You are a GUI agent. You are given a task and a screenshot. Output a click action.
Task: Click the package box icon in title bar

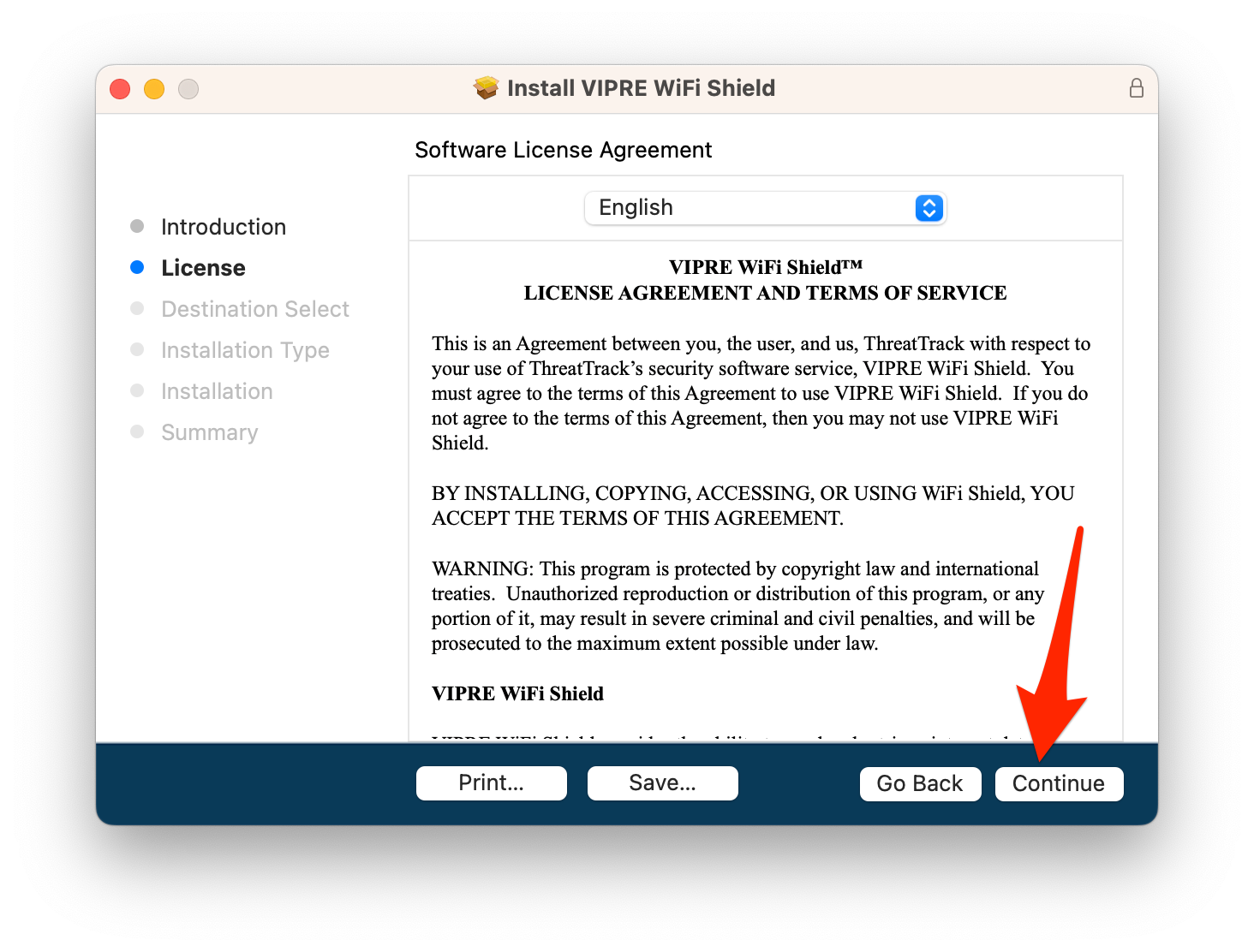click(x=486, y=88)
